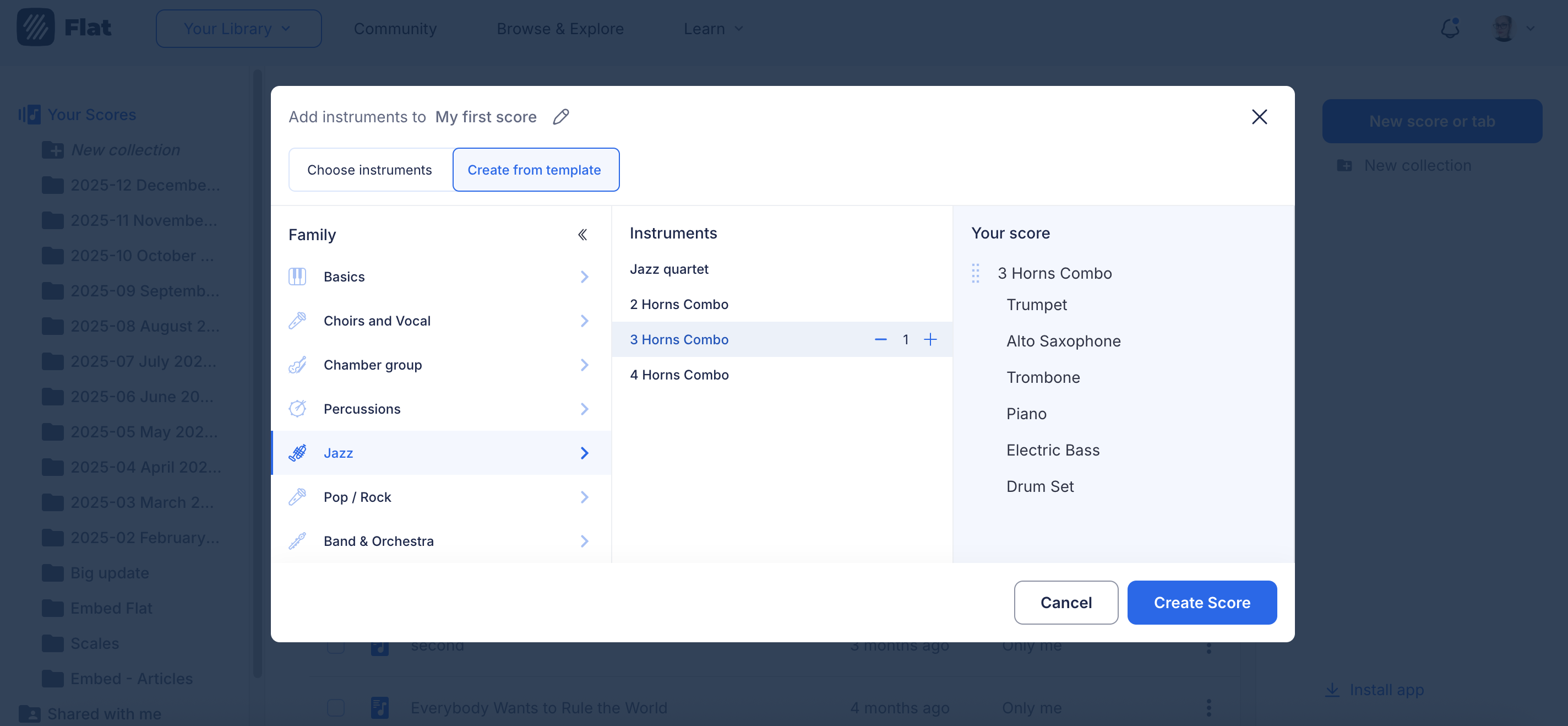Screen dimensions: 1568x726
Task: Click the Your Scores icon in sidebar
Action: pyautogui.click(x=29, y=114)
